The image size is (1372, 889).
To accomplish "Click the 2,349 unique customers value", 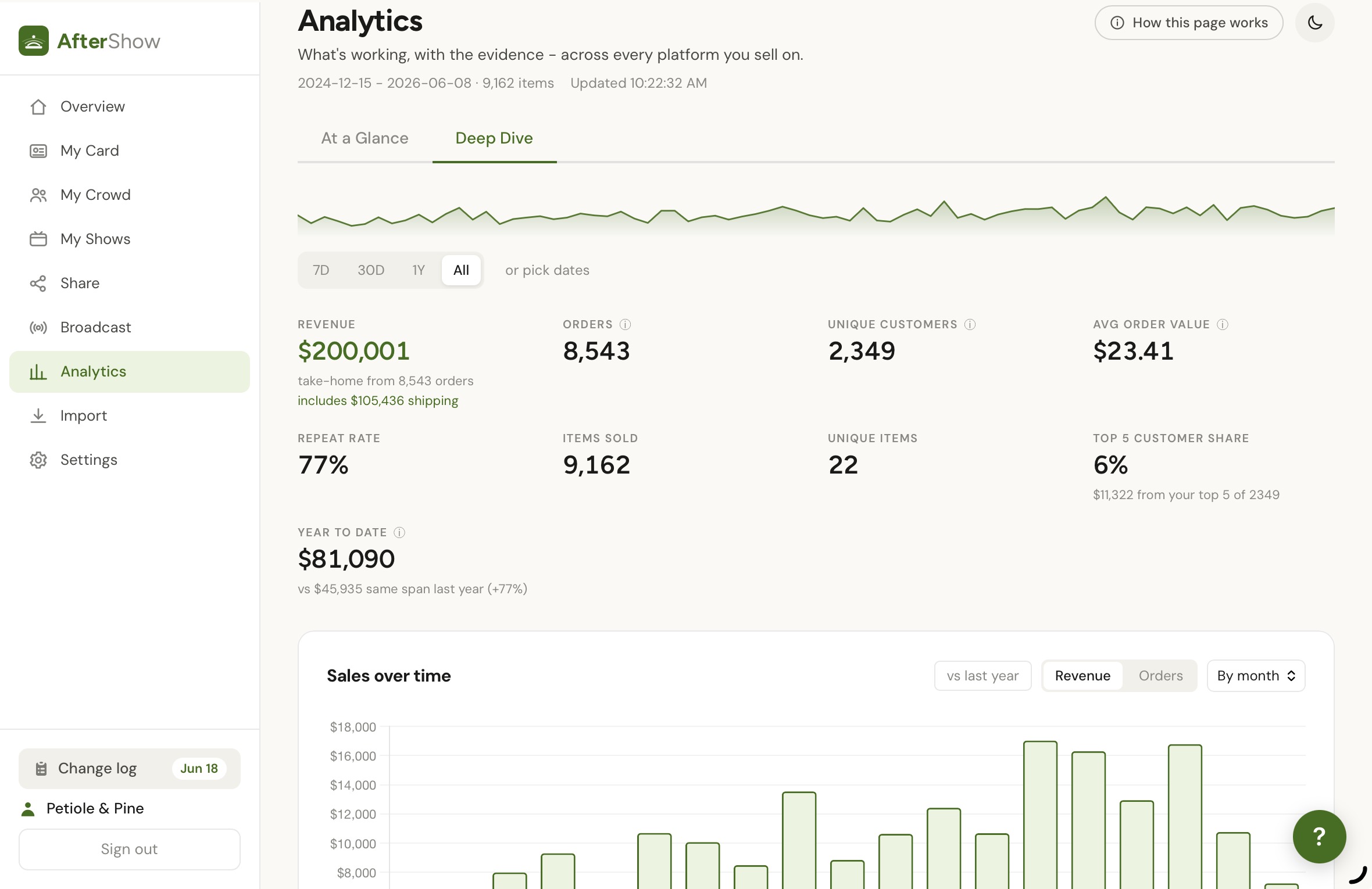I will point(862,351).
